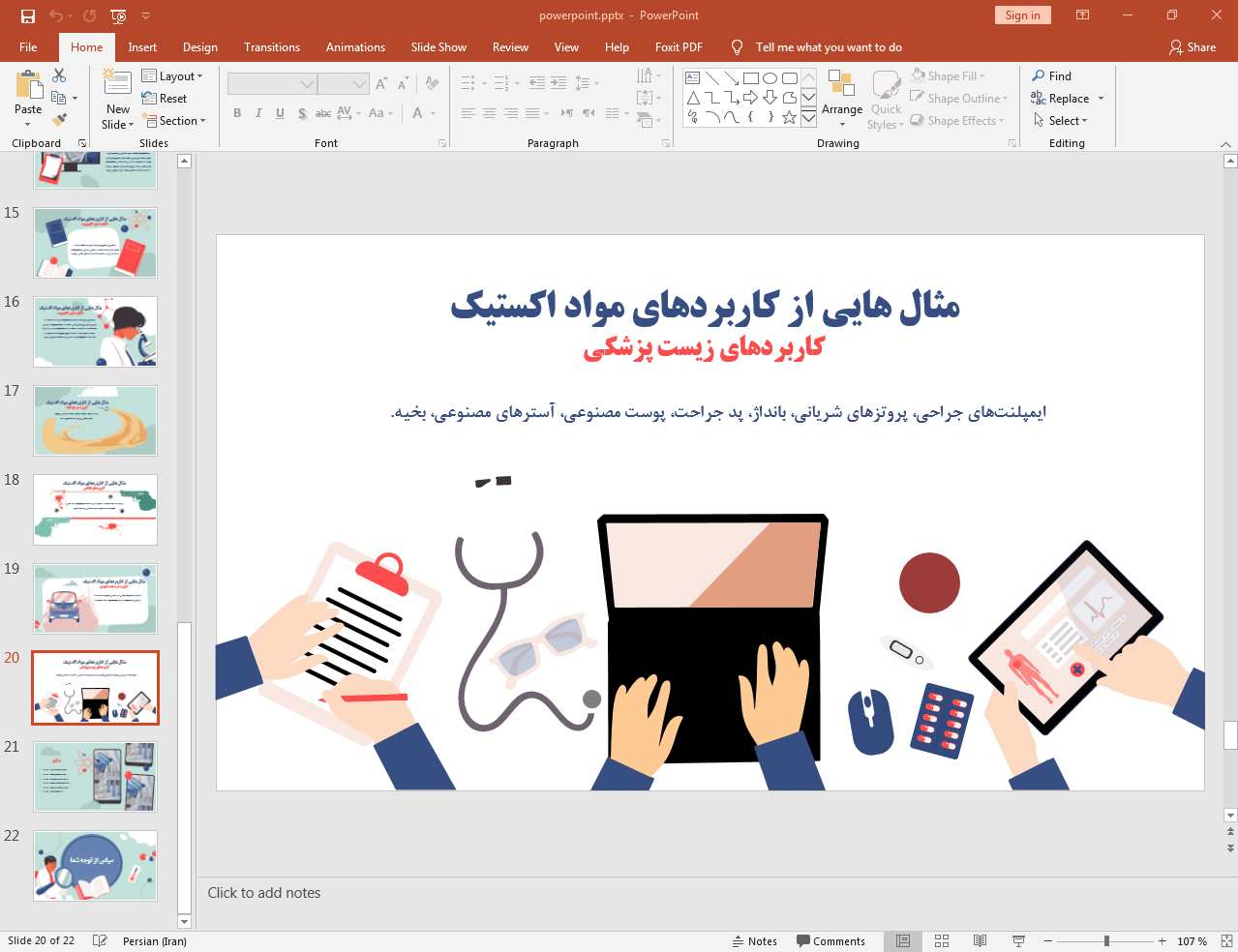Fit slide to current window
1238x952 pixels.
click(1225, 941)
